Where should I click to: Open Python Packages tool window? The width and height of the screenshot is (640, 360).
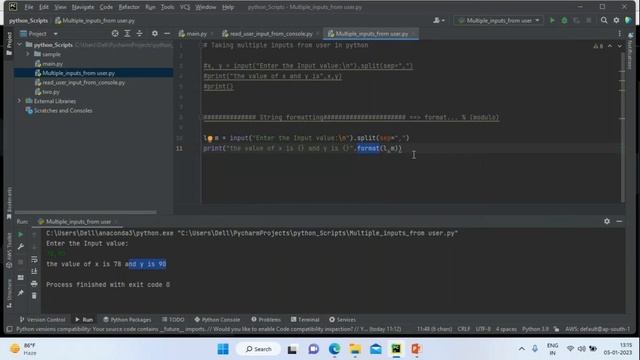pos(127,320)
